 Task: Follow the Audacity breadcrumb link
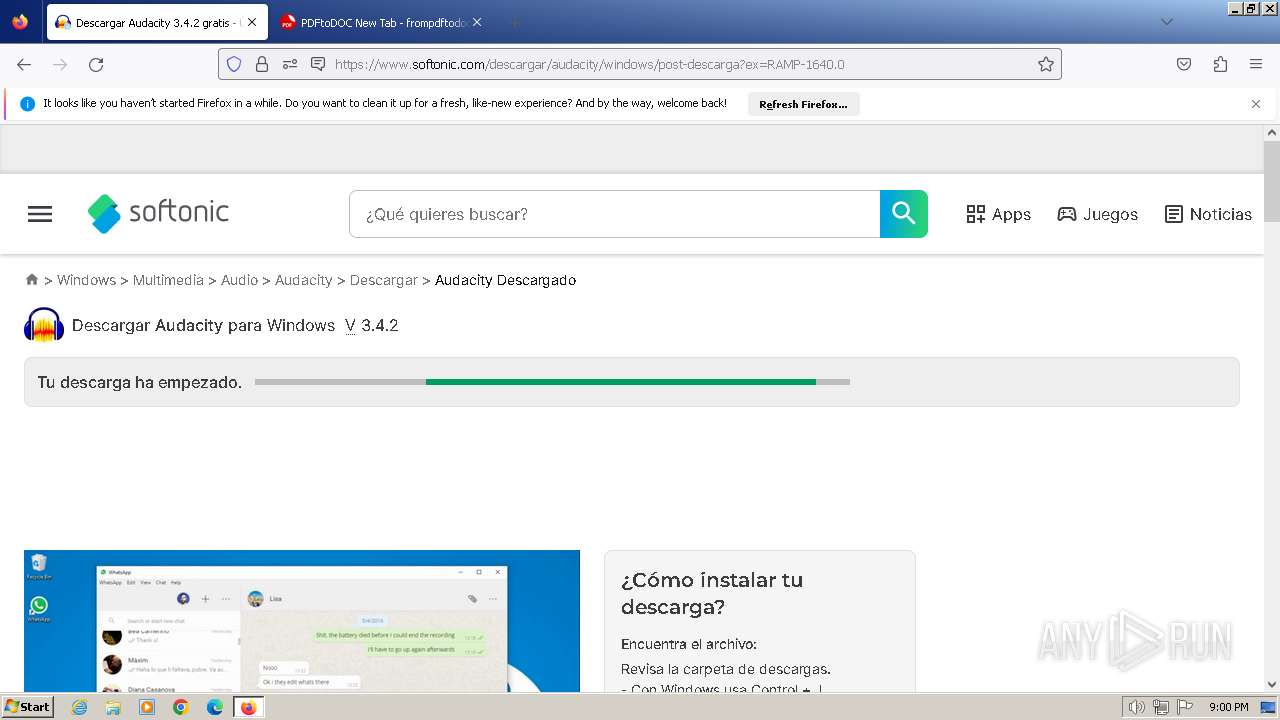303,280
